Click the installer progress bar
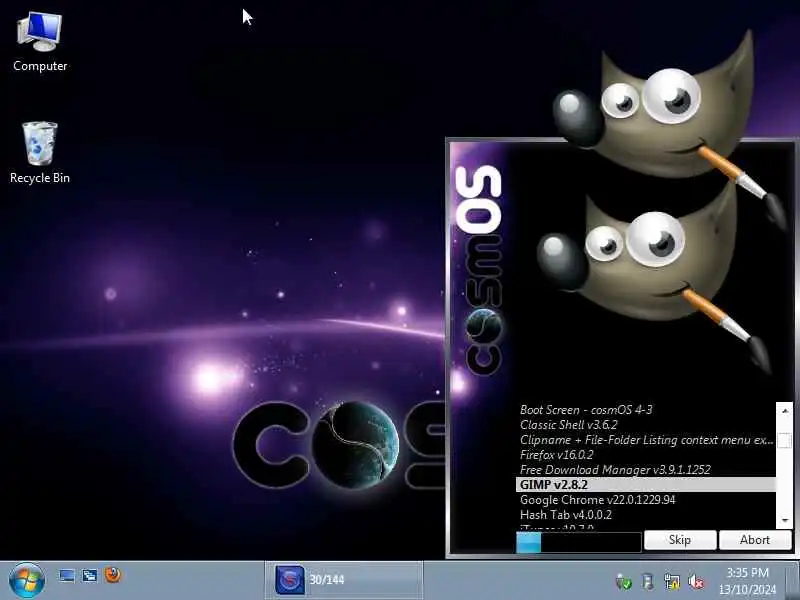Image resolution: width=800 pixels, height=600 pixels. (x=579, y=542)
